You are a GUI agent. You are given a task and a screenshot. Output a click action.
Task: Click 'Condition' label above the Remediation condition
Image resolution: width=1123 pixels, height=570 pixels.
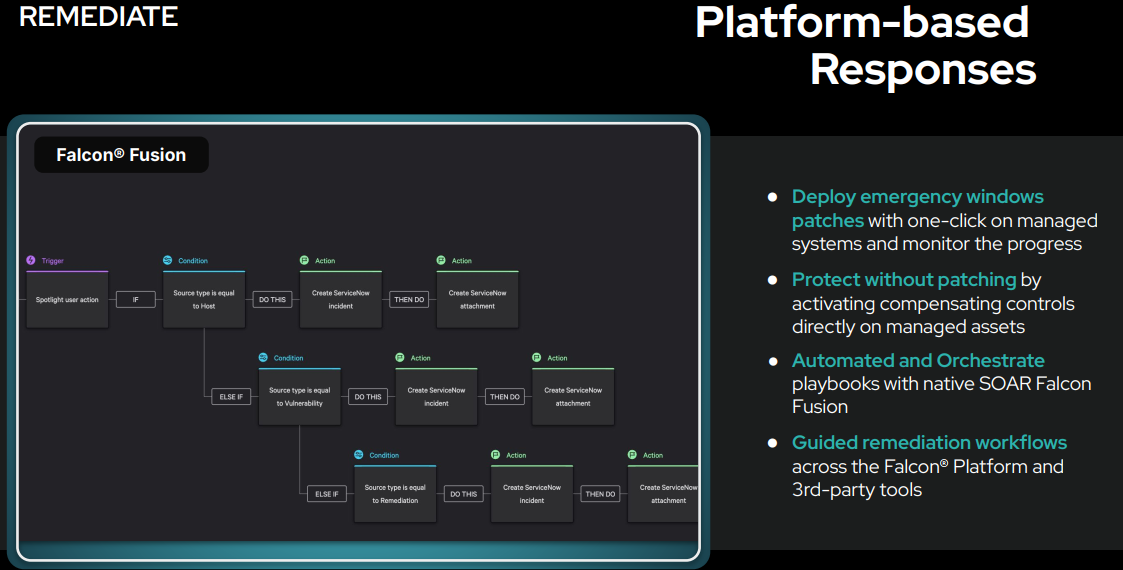pos(385,455)
